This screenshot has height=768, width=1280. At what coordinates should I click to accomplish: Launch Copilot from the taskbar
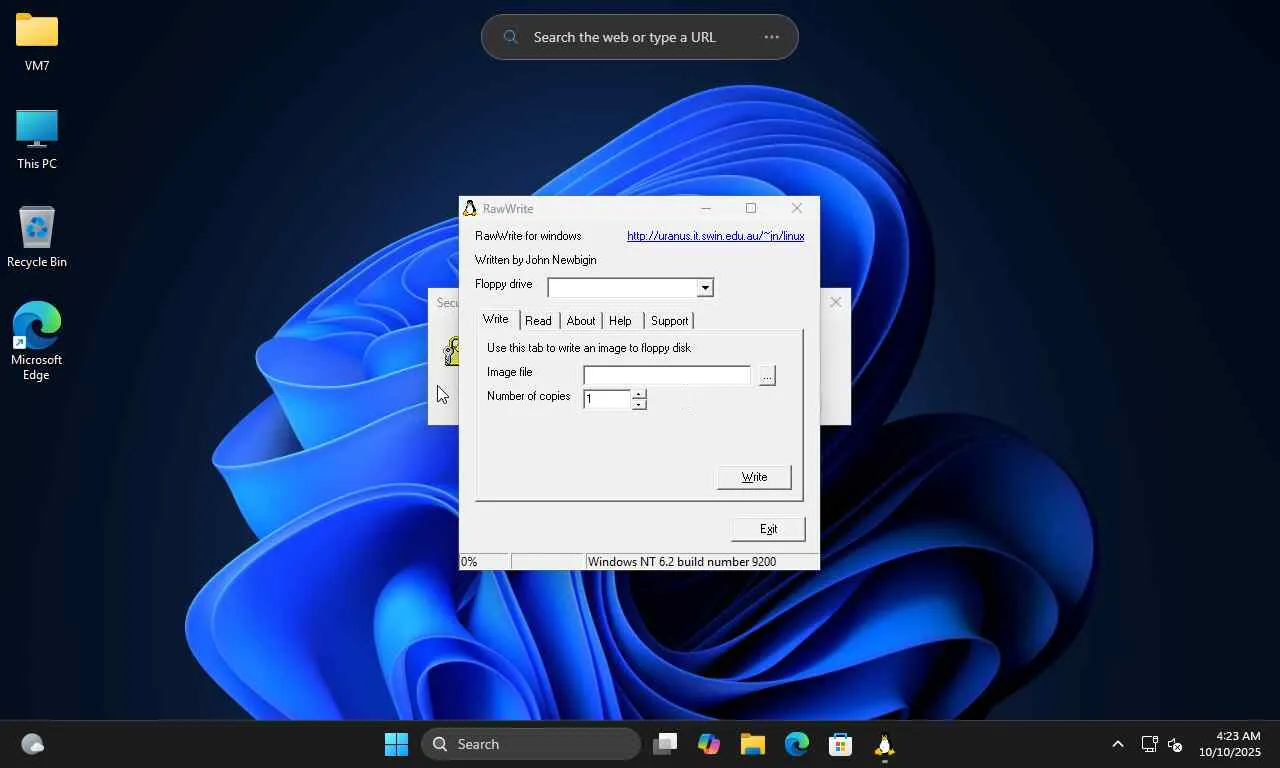click(x=709, y=744)
